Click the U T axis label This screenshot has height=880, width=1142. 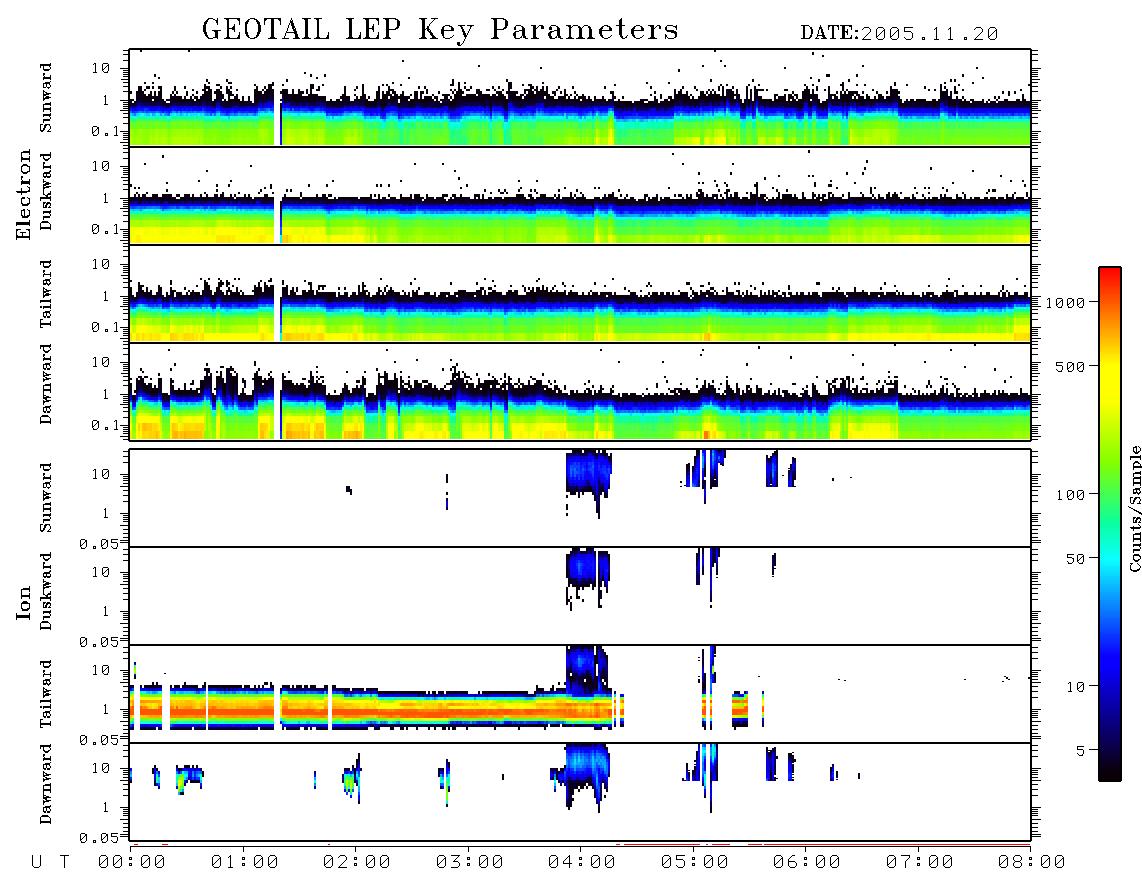point(50,863)
